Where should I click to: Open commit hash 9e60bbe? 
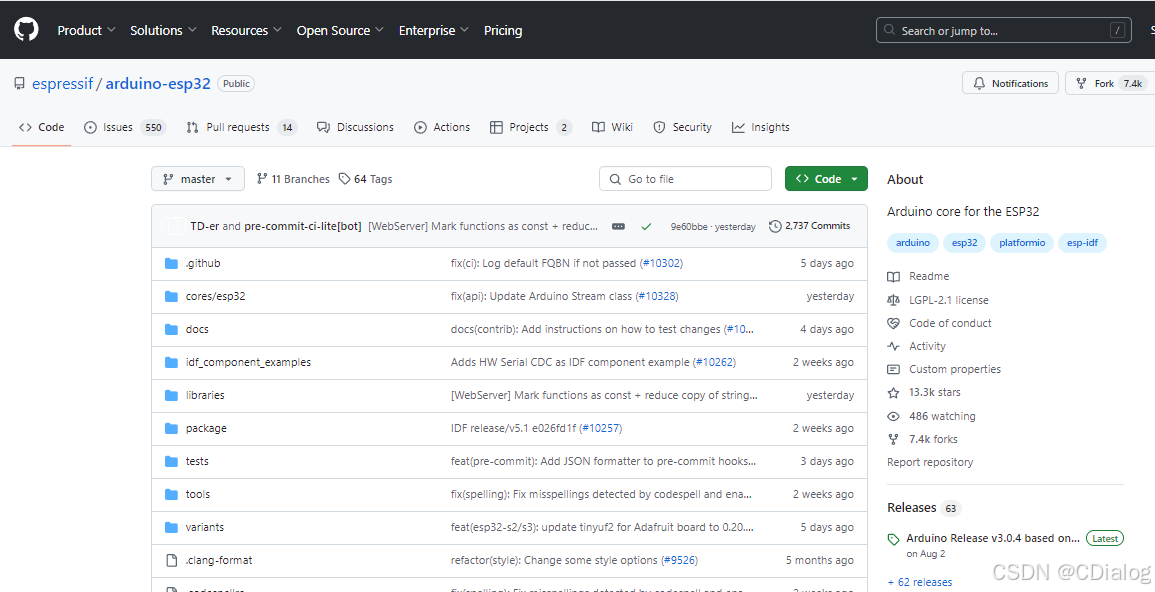pyautogui.click(x=686, y=227)
